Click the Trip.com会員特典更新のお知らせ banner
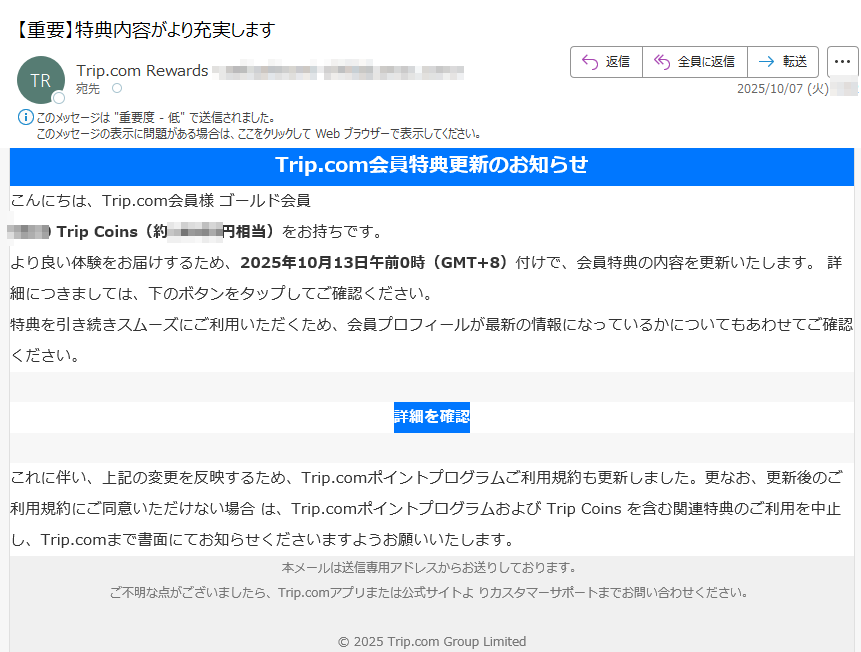Viewport: 861px width, 652px height. [431, 165]
